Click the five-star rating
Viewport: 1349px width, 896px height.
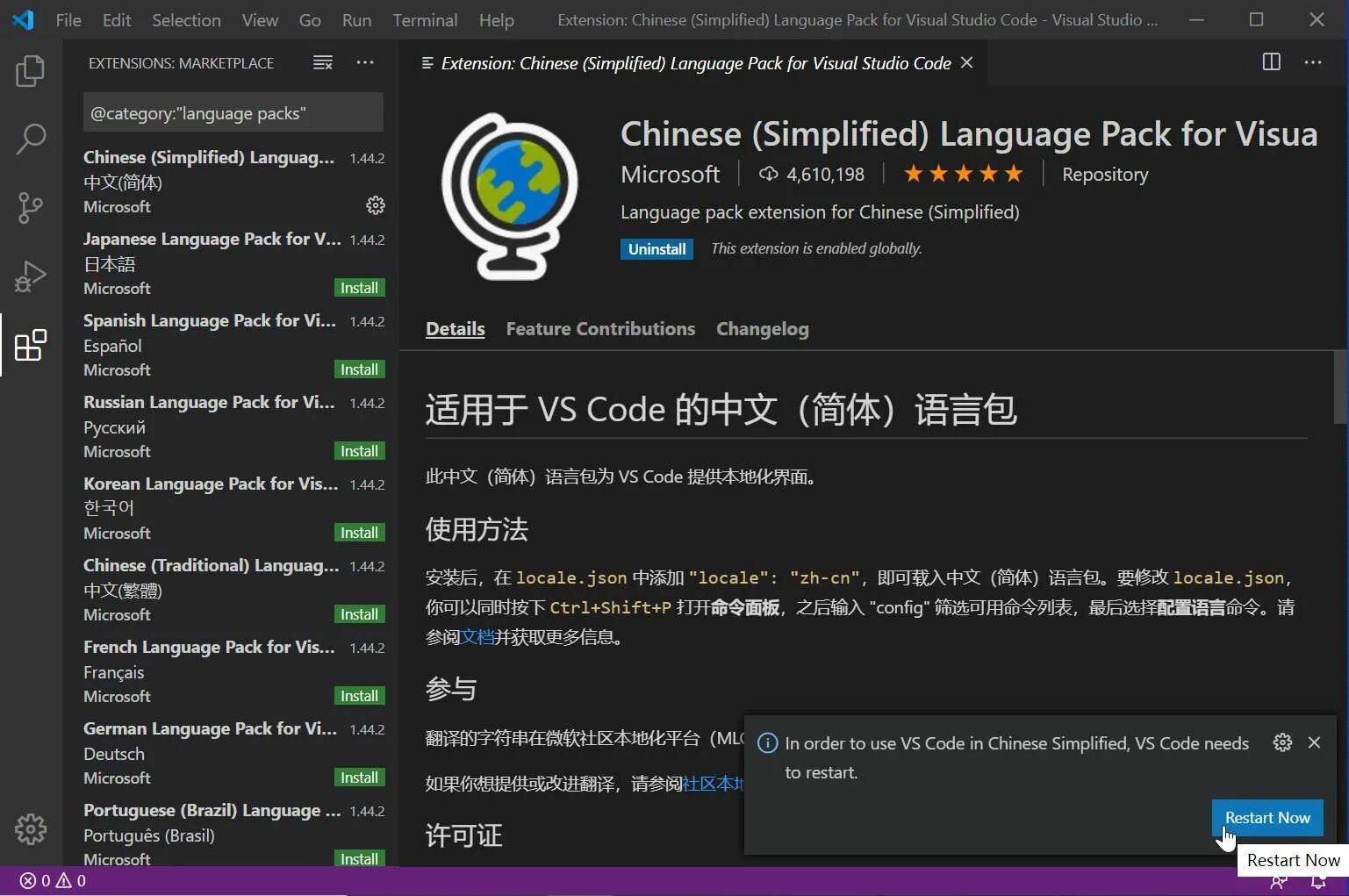click(x=964, y=174)
